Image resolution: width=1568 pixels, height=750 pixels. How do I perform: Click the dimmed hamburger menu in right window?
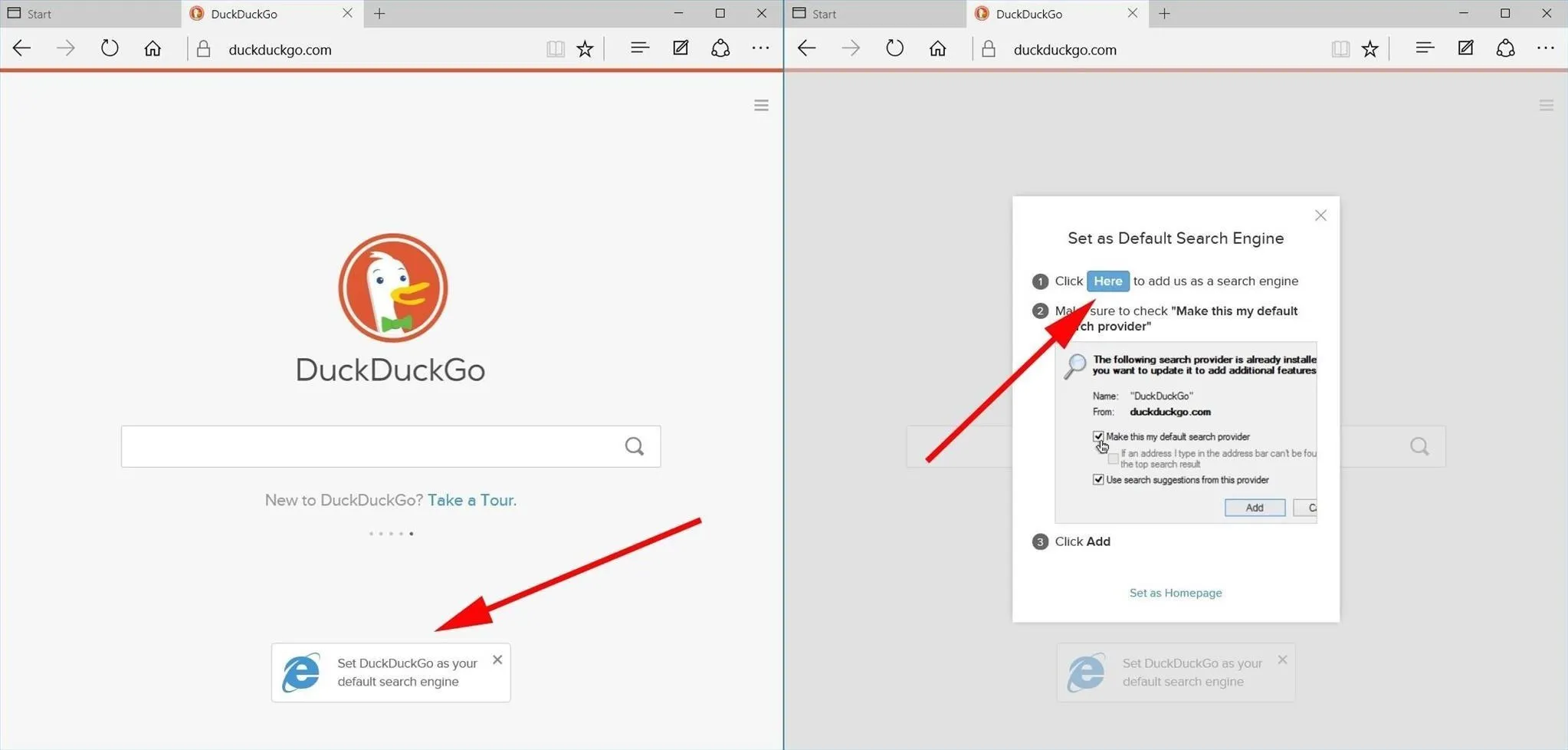[x=1546, y=105]
